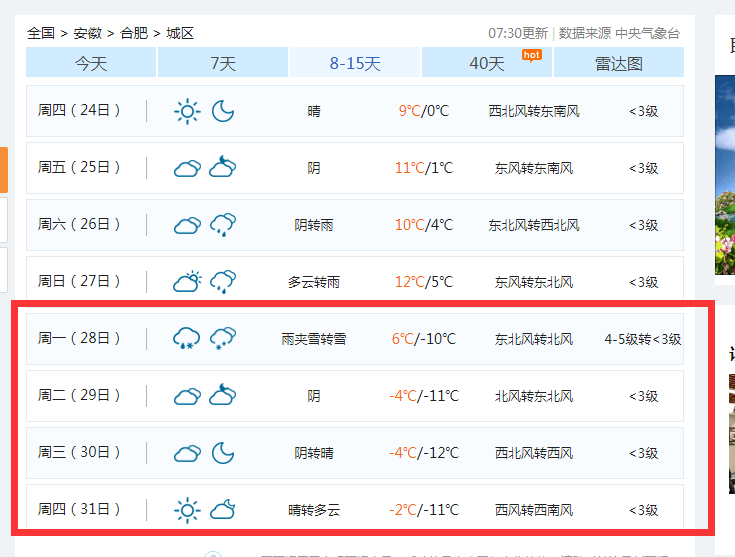Select the 8-15天 forecast tab
735x557 pixels.
tap(355, 62)
